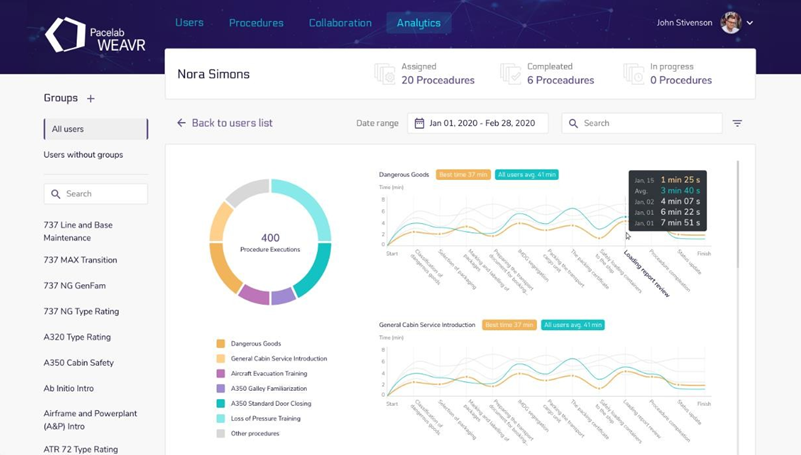The image size is (801, 455).
Task: Select the Analytics tab
Action: (418, 23)
